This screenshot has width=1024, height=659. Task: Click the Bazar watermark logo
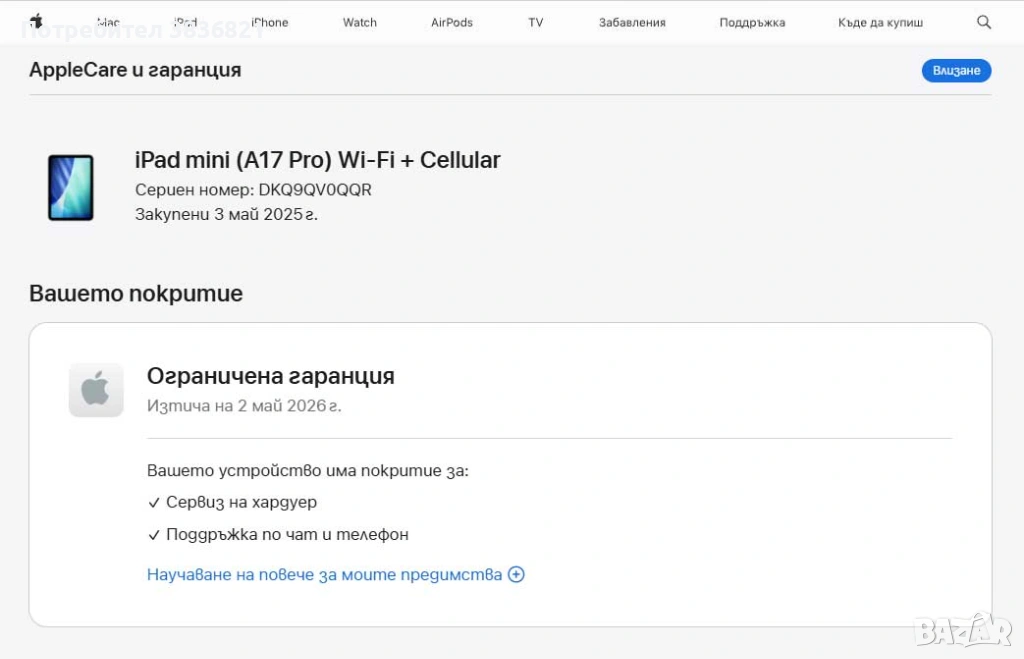(x=963, y=630)
